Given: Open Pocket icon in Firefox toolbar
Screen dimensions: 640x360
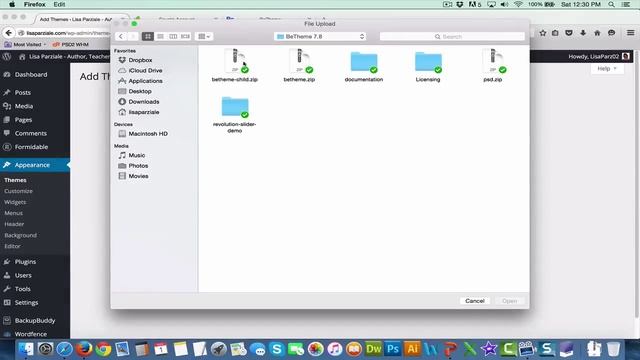Looking at the screenshot, I should pos(569,33).
